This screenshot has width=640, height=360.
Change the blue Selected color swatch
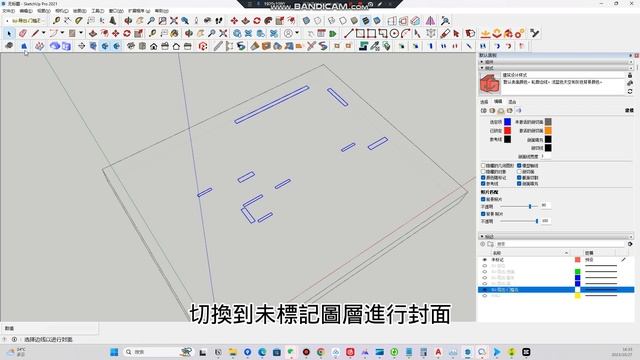click(x=507, y=122)
